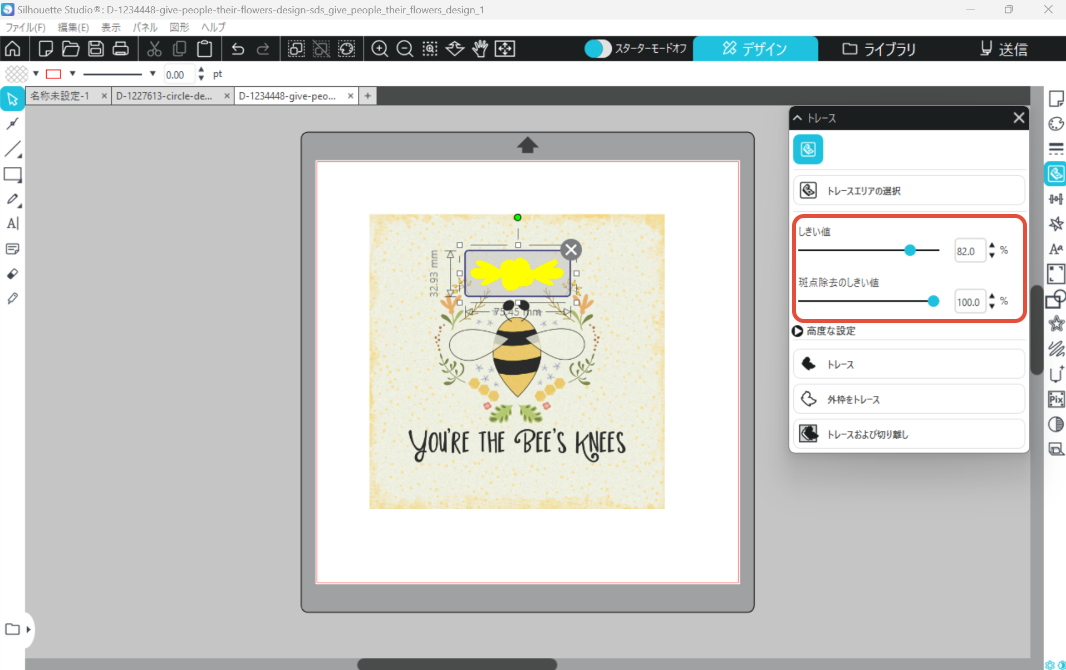Toggle the Starter Mode switch
This screenshot has width=1066, height=670.
click(598, 49)
